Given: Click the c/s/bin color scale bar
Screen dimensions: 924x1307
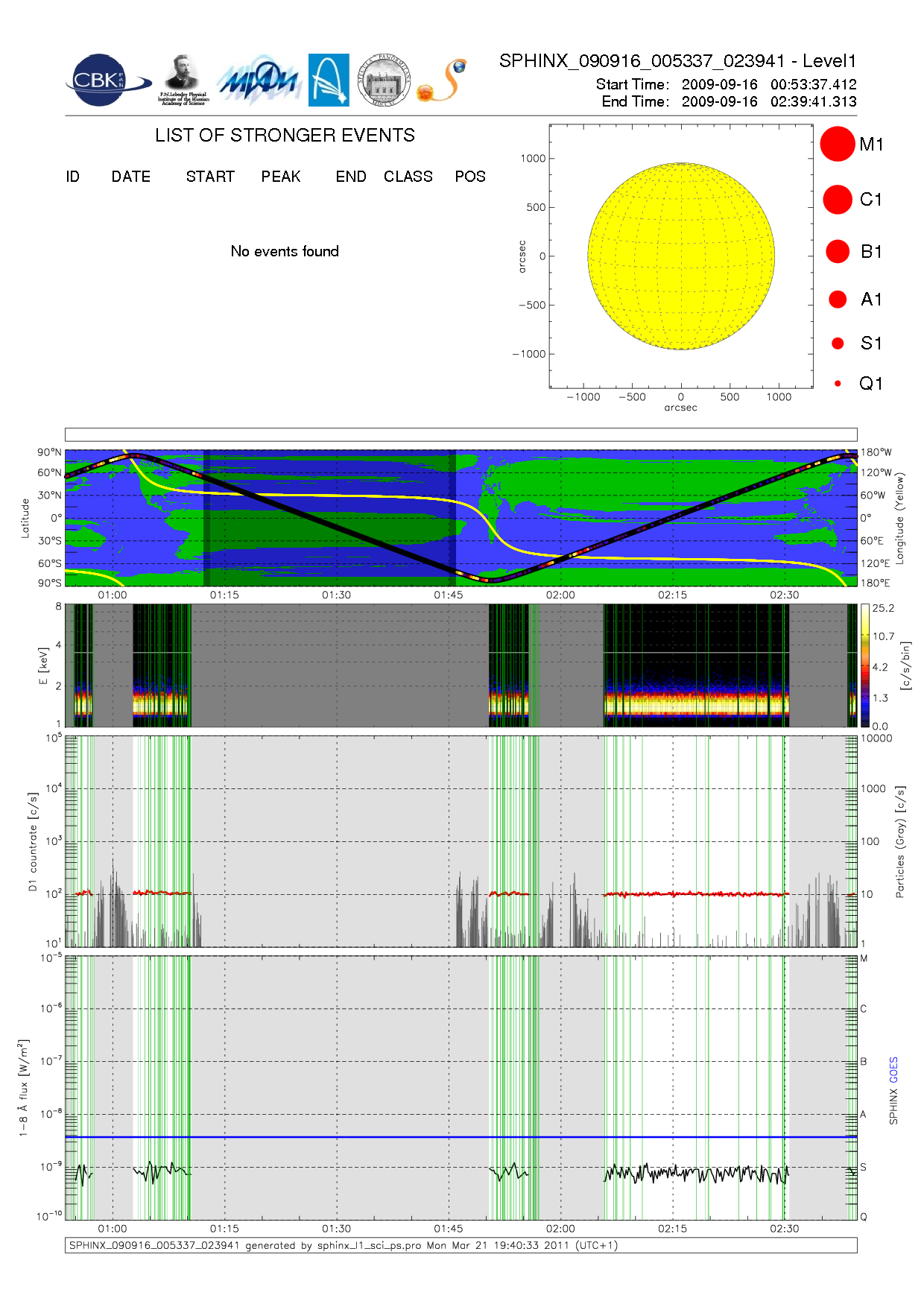Looking at the screenshot, I should tap(864, 665).
